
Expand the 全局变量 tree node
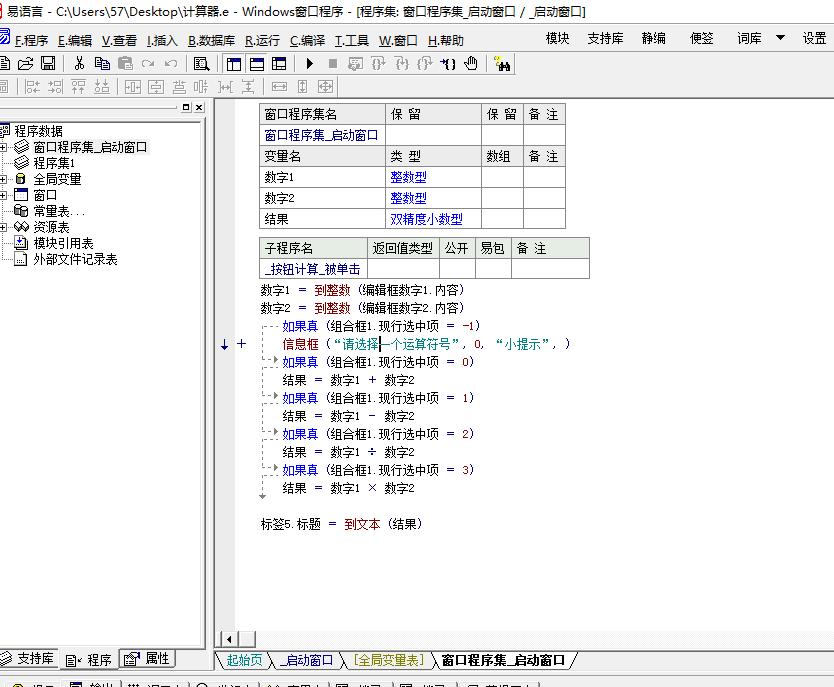coord(3,179)
